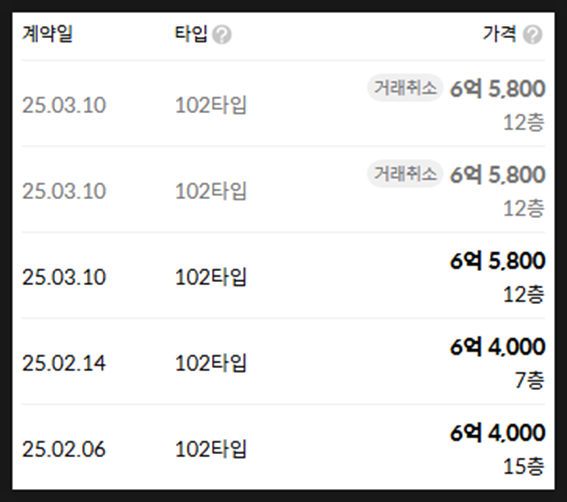This screenshot has height=502, width=567.
Task: Click 6억 4,000 price on 15층
Action: [x=498, y=433]
